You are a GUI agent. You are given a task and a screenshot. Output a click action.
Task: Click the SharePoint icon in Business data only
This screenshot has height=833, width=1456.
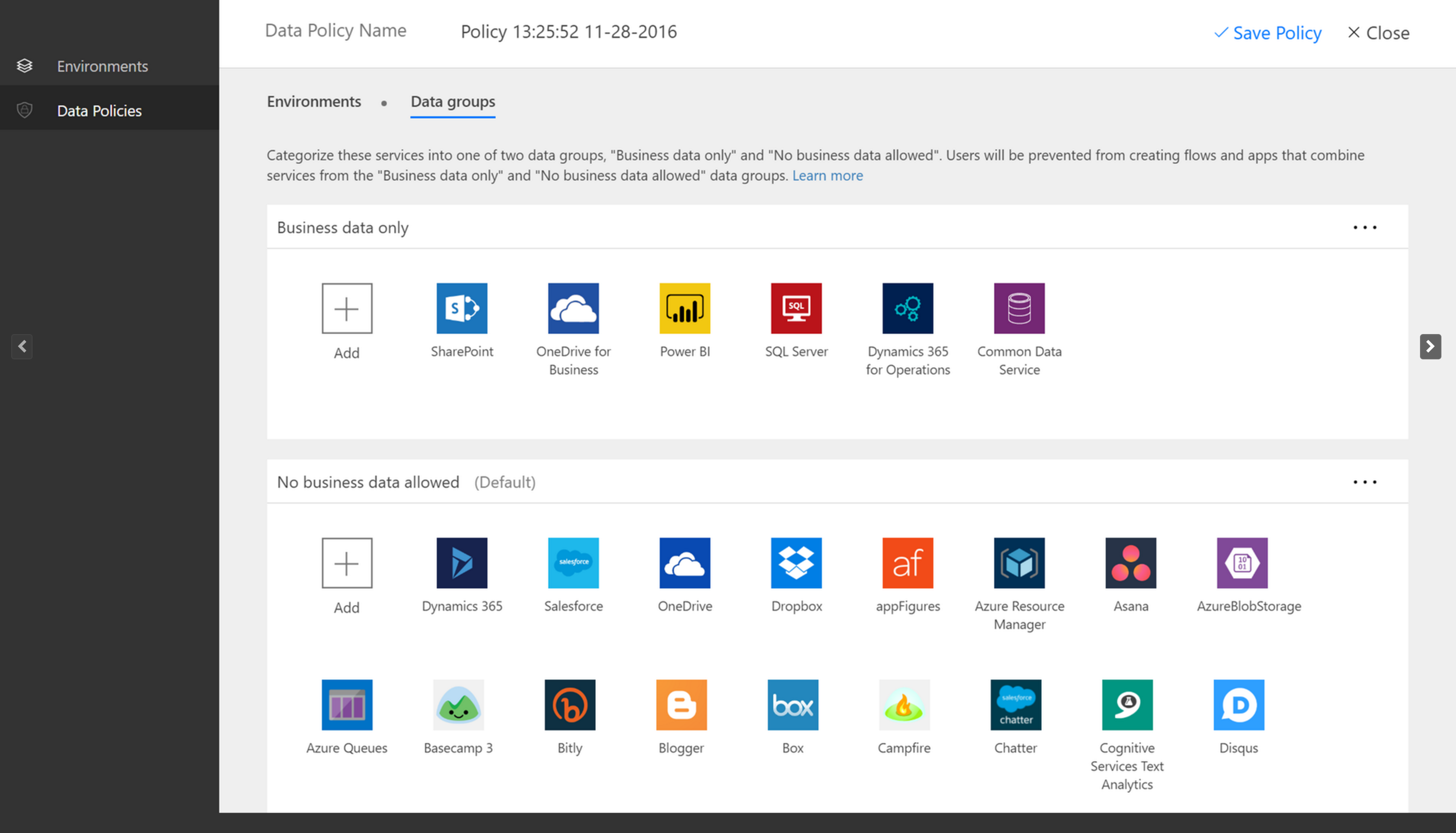click(462, 308)
